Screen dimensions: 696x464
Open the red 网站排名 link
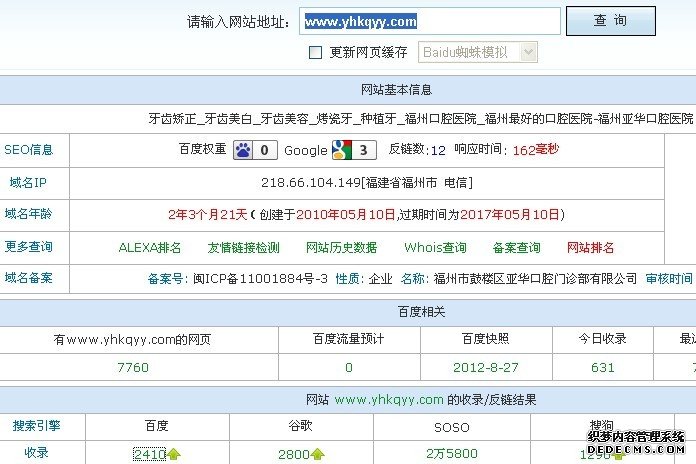pyautogui.click(x=590, y=247)
